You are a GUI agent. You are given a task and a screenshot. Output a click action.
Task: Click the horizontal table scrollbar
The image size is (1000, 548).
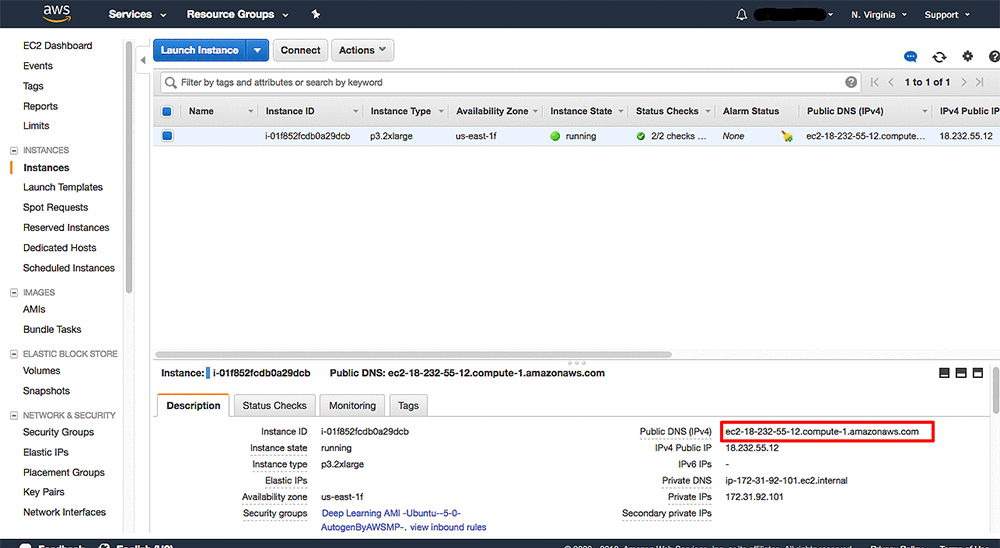click(x=413, y=354)
